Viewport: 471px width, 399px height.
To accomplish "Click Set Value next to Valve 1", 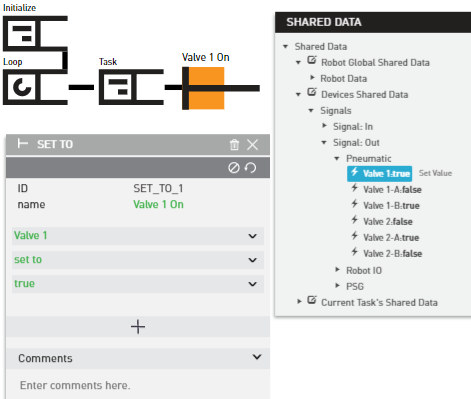I will (x=435, y=173).
